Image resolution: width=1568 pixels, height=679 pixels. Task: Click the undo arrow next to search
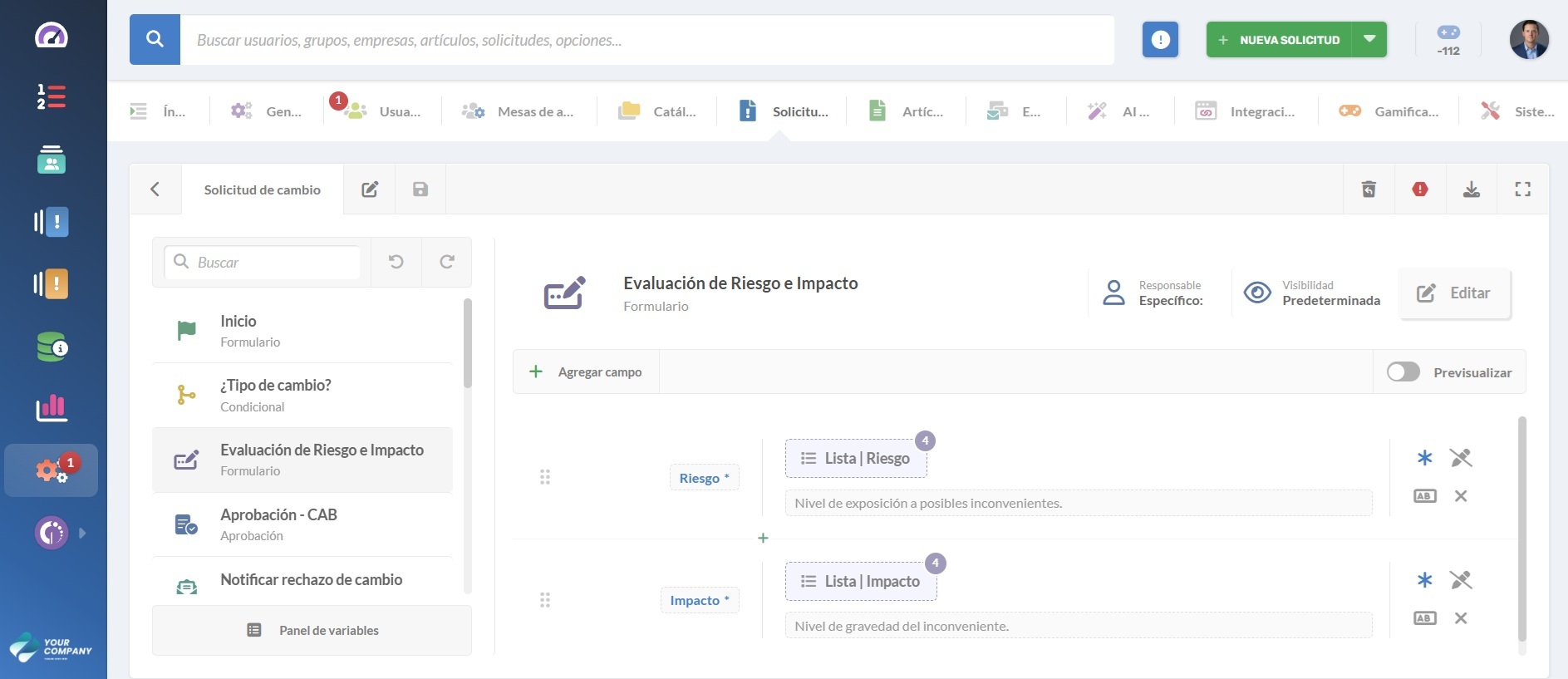(x=396, y=262)
